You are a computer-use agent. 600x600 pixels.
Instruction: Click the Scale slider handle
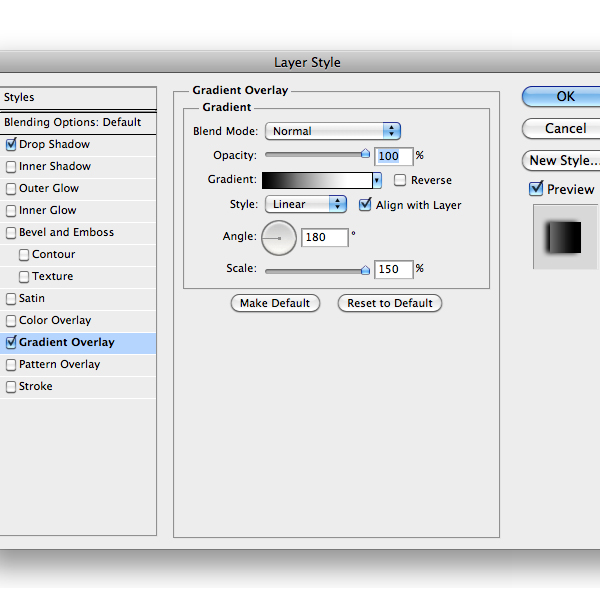coord(365,271)
